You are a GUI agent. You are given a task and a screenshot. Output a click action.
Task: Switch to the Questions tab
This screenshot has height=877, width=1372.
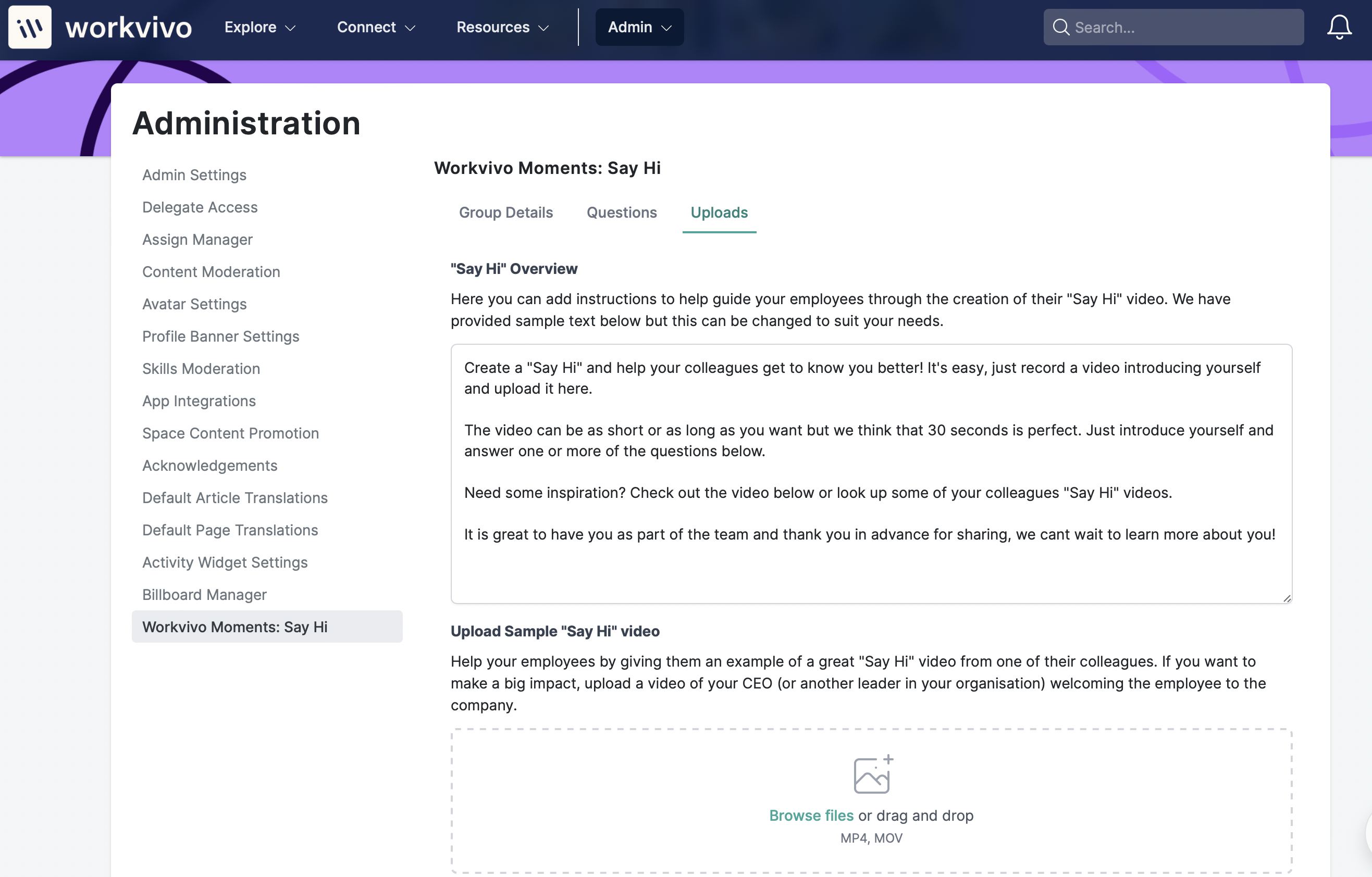(622, 212)
